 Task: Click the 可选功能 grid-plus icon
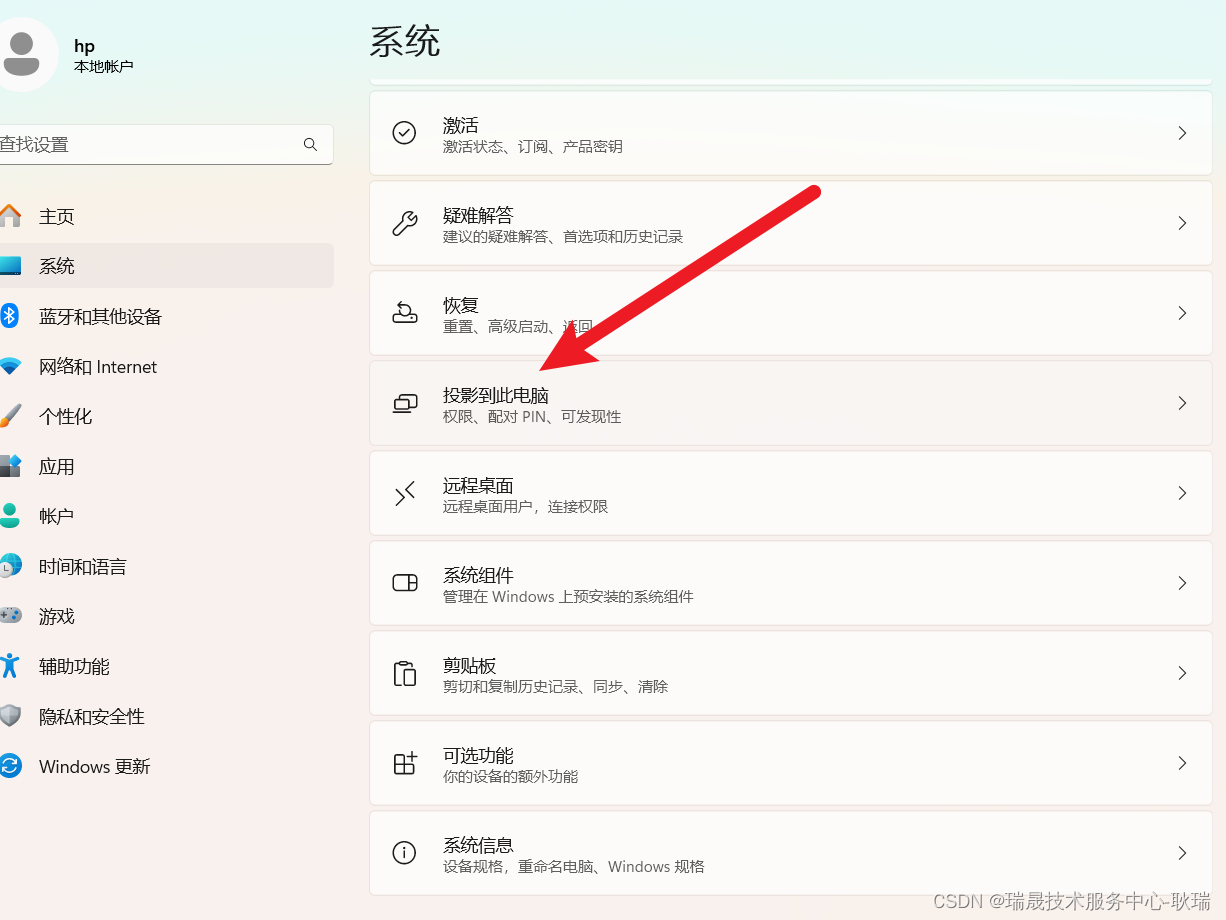coord(404,763)
